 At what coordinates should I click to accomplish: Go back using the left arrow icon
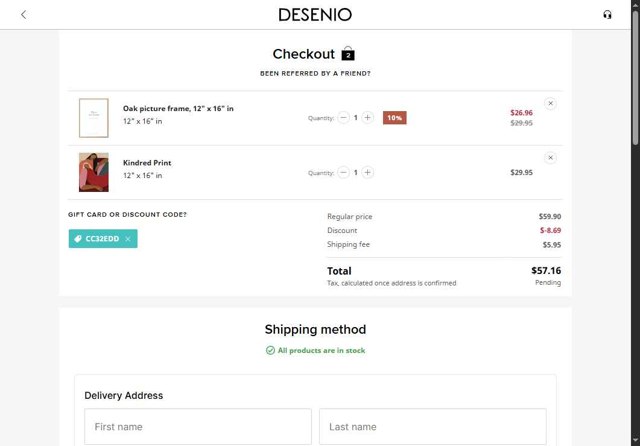tap(24, 15)
